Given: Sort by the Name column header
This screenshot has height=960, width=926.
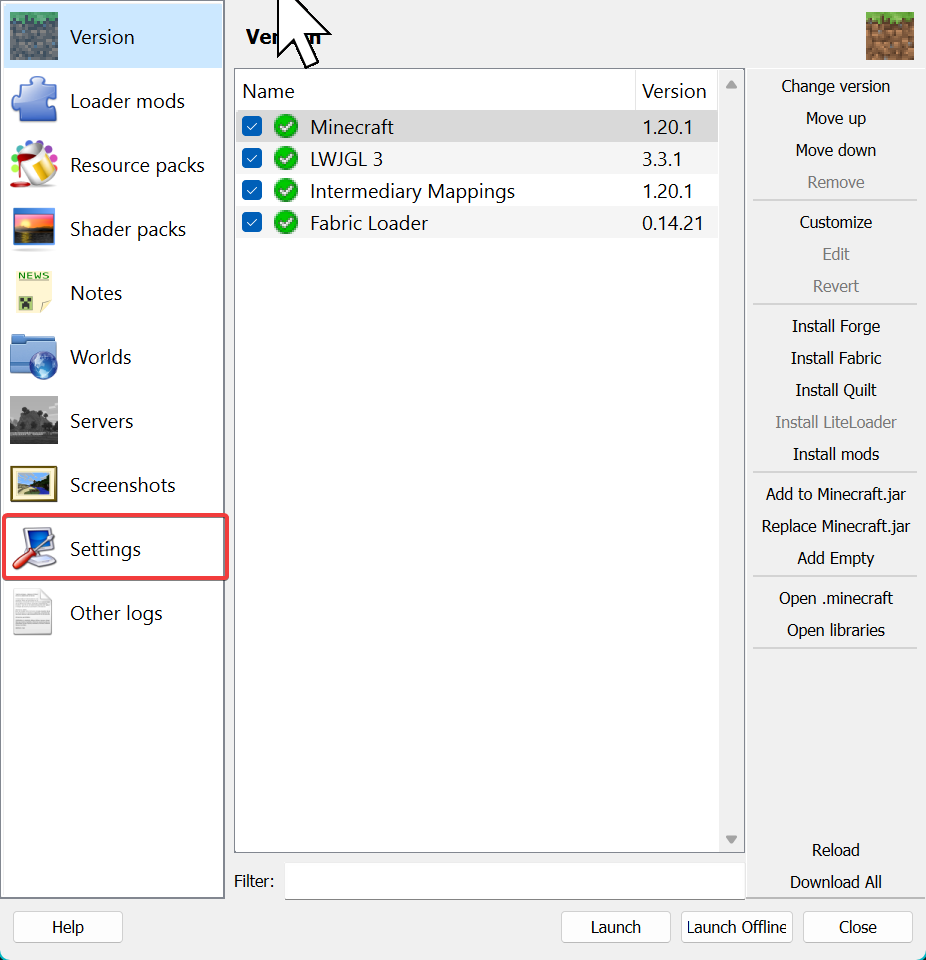Looking at the screenshot, I should [x=435, y=91].
